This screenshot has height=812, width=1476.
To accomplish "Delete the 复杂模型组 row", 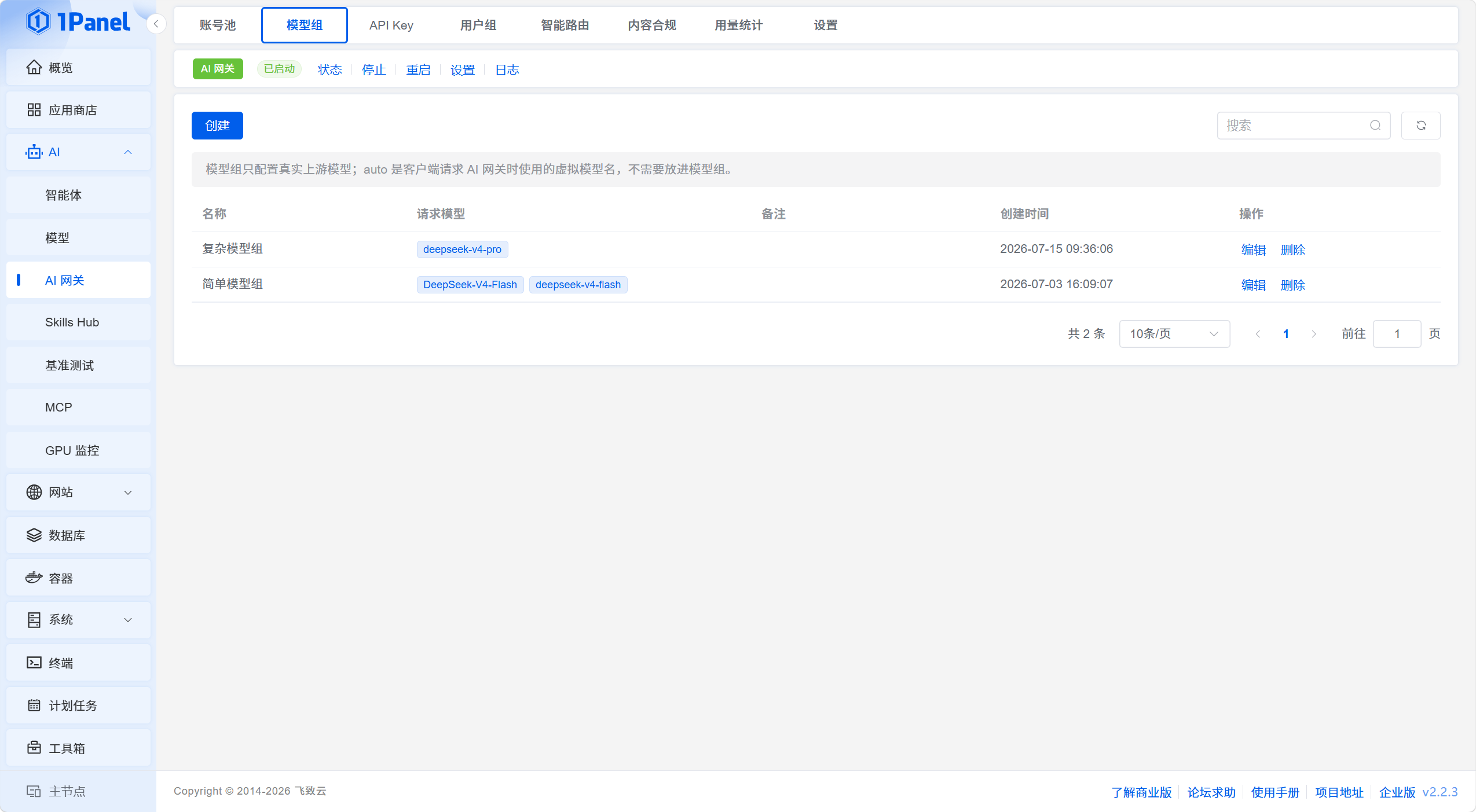I will tap(1293, 249).
